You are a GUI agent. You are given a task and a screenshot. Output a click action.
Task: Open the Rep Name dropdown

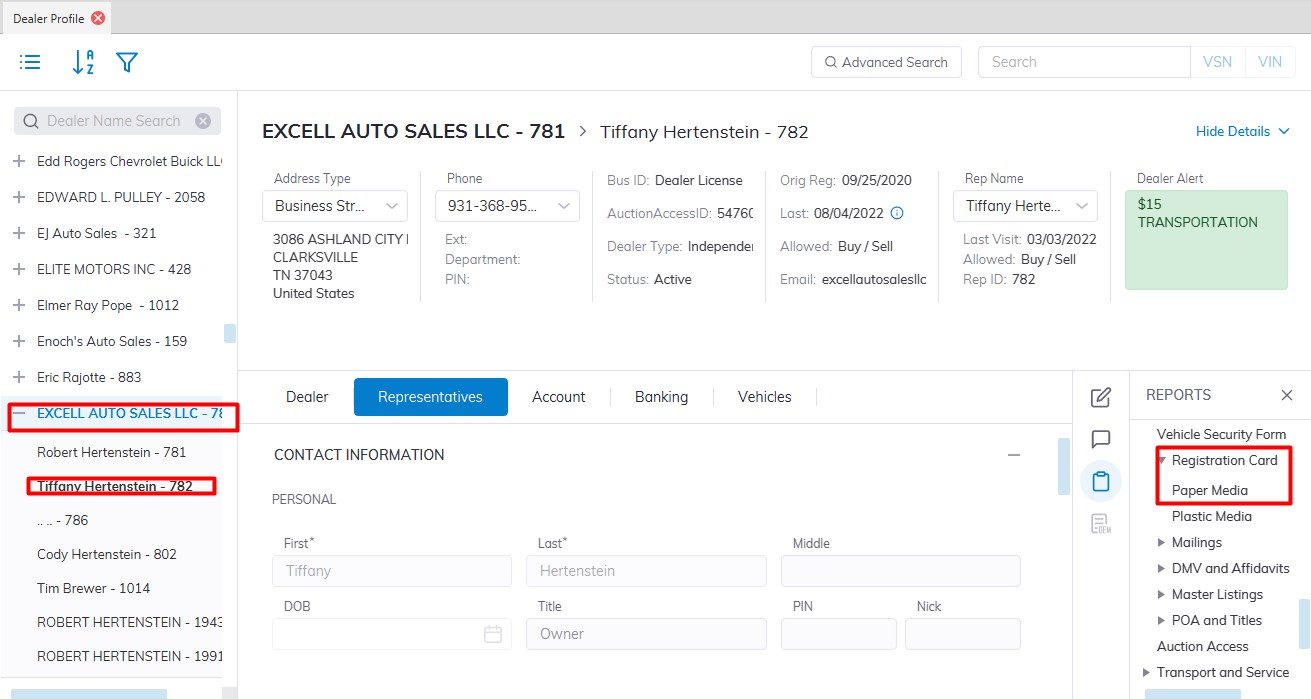click(1026, 206)
